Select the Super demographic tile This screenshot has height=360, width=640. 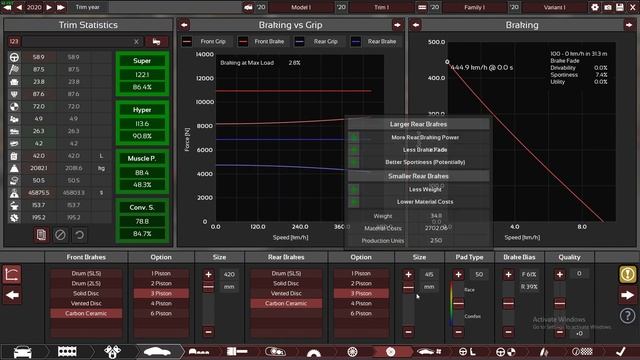142,74
